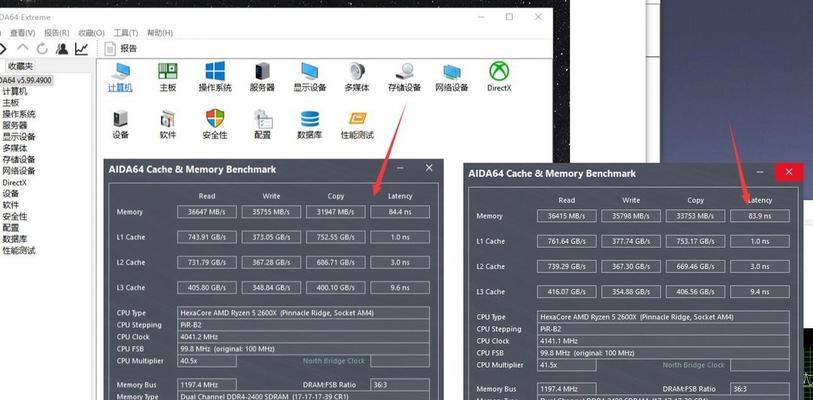Open the 帮助(H) menu
The width and height of the screenshot is (813, 400).
point(160,33)
